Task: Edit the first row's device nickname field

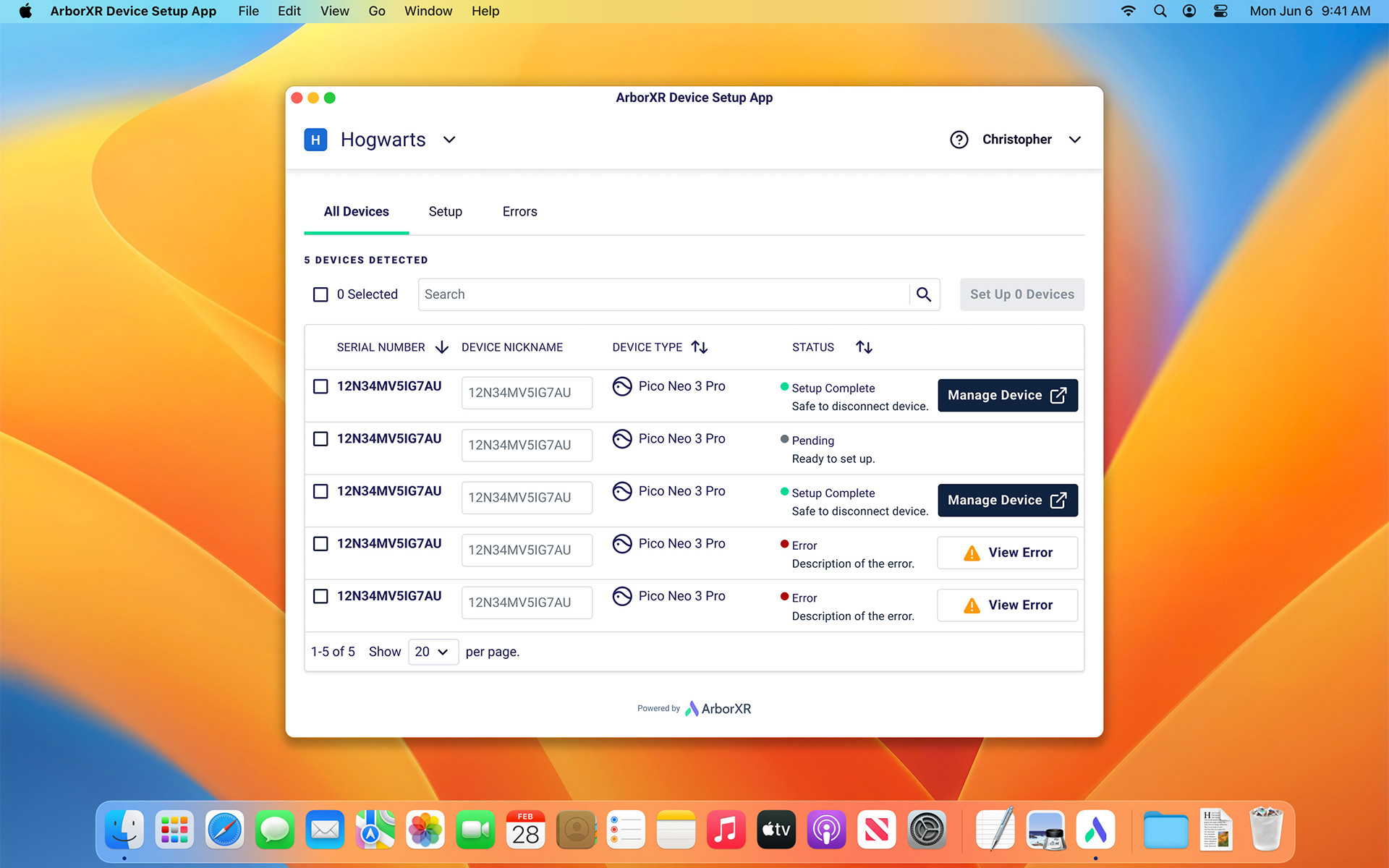Action: point(527,393)
